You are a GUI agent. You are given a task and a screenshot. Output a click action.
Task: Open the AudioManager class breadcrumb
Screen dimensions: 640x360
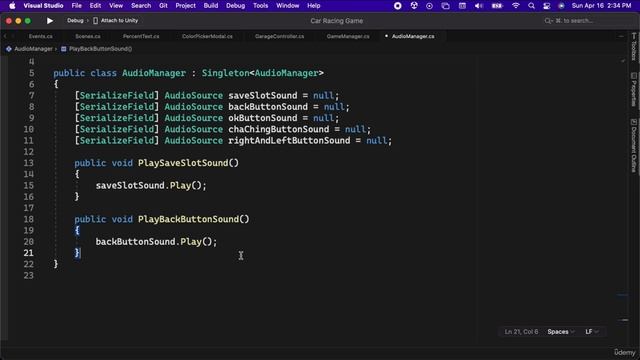click(29, 49)
